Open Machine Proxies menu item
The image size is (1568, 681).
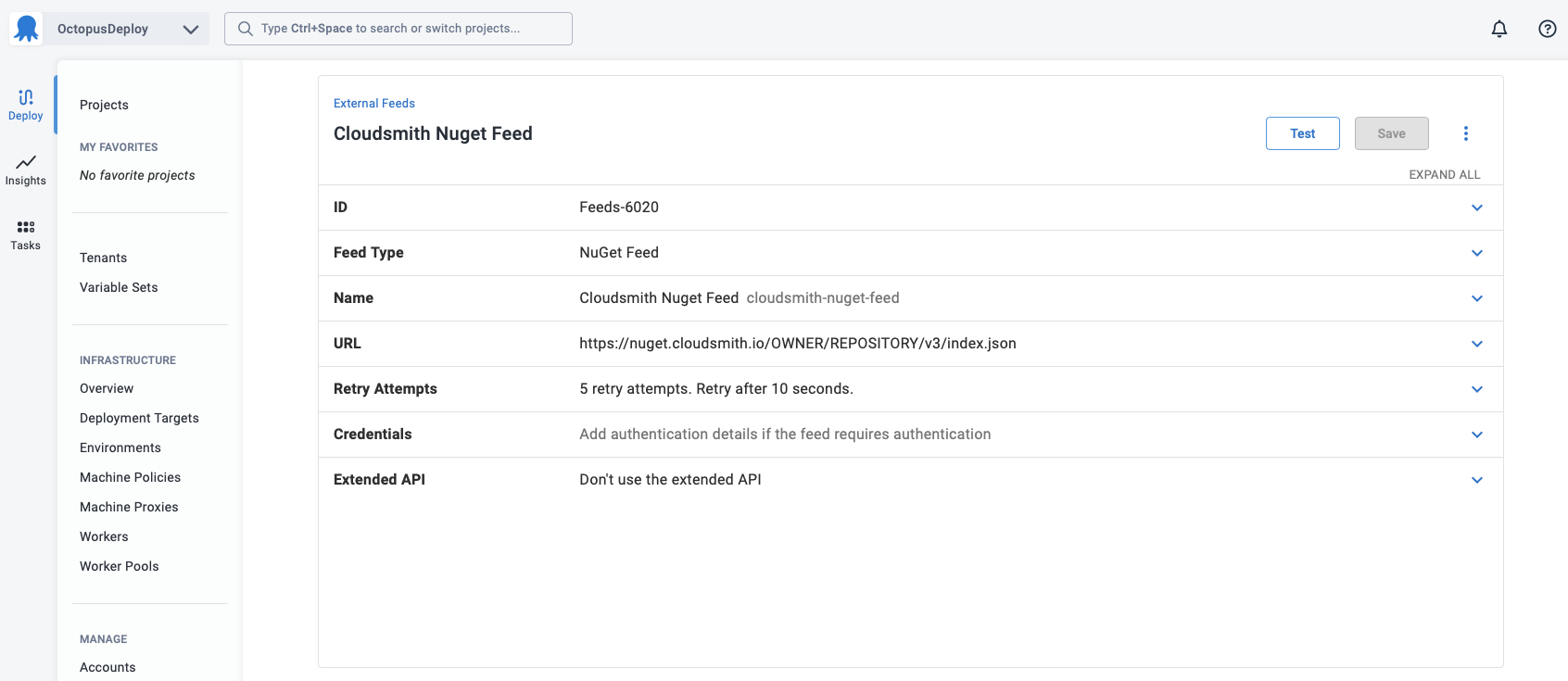129,507
